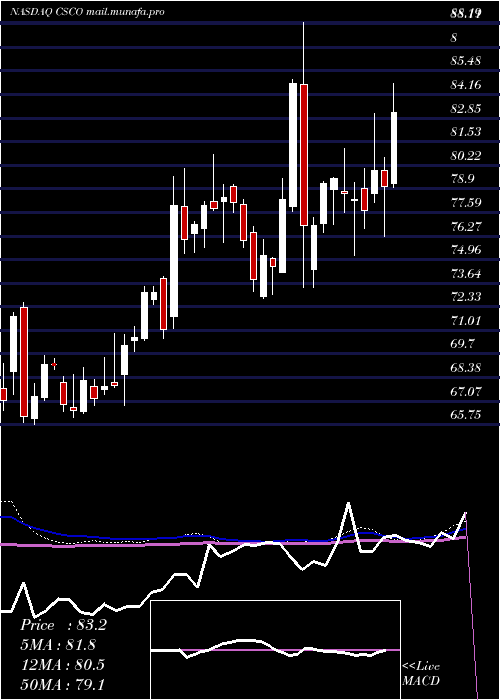Click the 82.85 price axis label
This screenshot has width=500, height=700.
pos(466,108)
